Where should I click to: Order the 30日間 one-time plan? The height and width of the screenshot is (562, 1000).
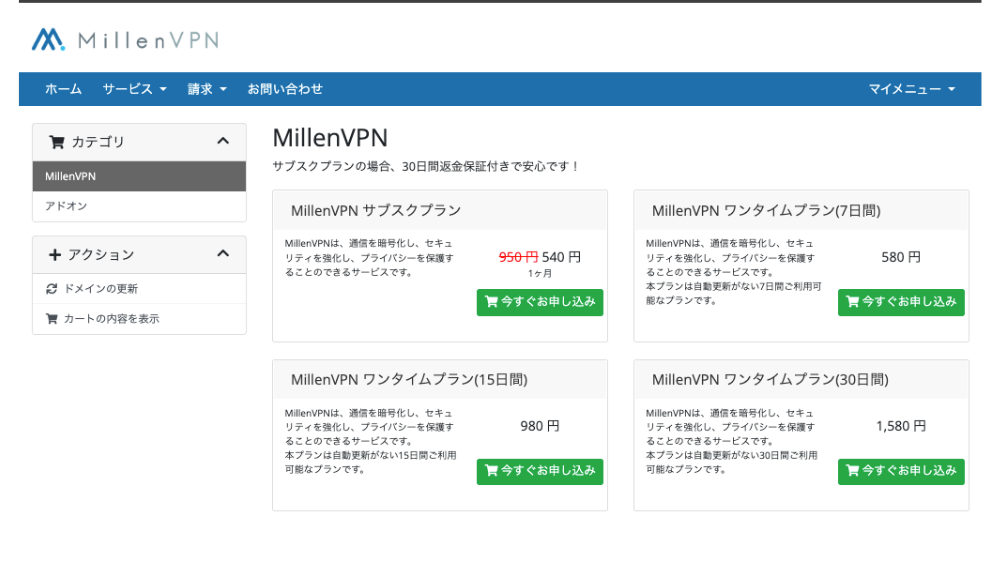click(901, 471)
